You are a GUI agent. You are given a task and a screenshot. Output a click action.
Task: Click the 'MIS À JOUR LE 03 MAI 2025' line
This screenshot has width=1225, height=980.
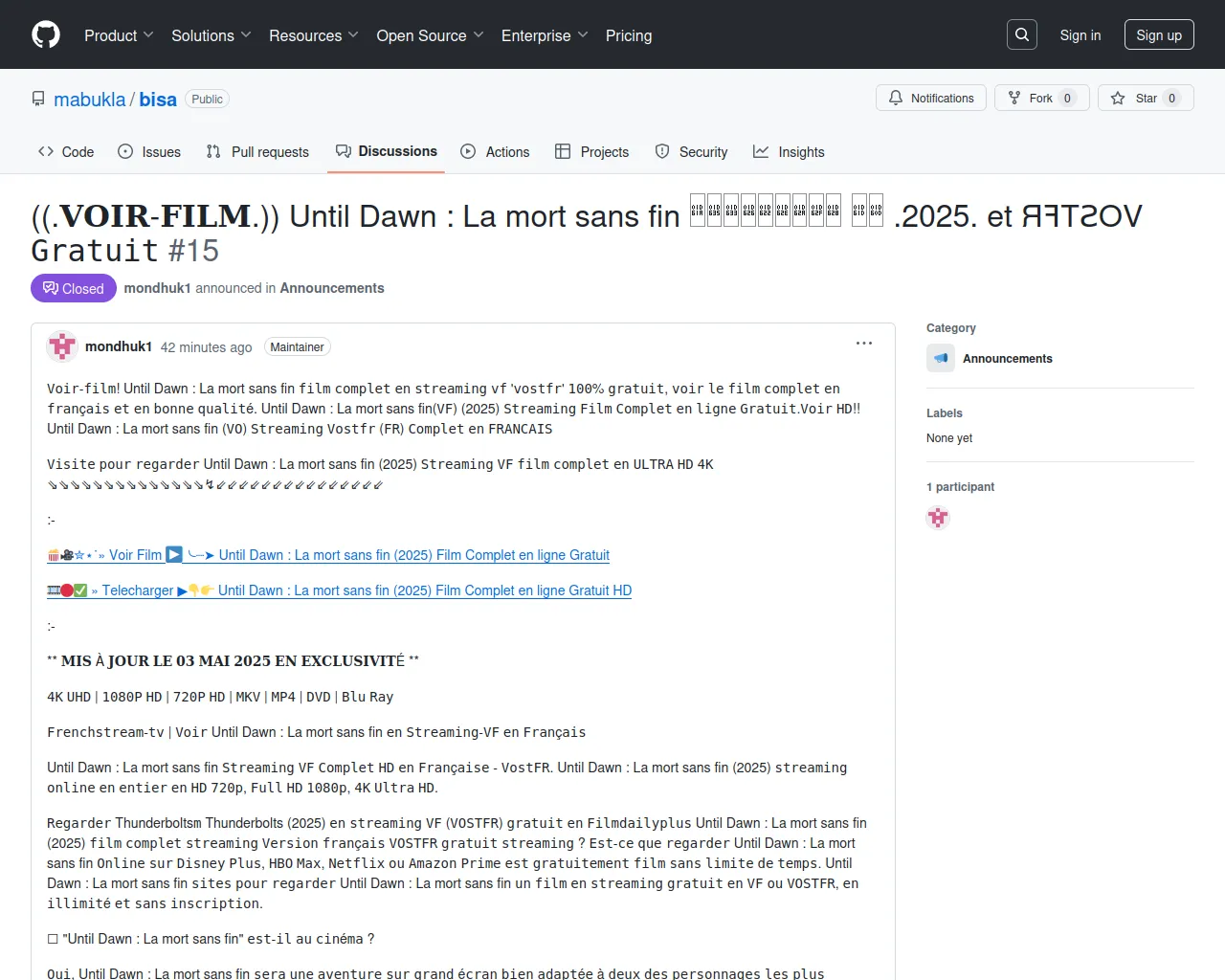(233, 660)
